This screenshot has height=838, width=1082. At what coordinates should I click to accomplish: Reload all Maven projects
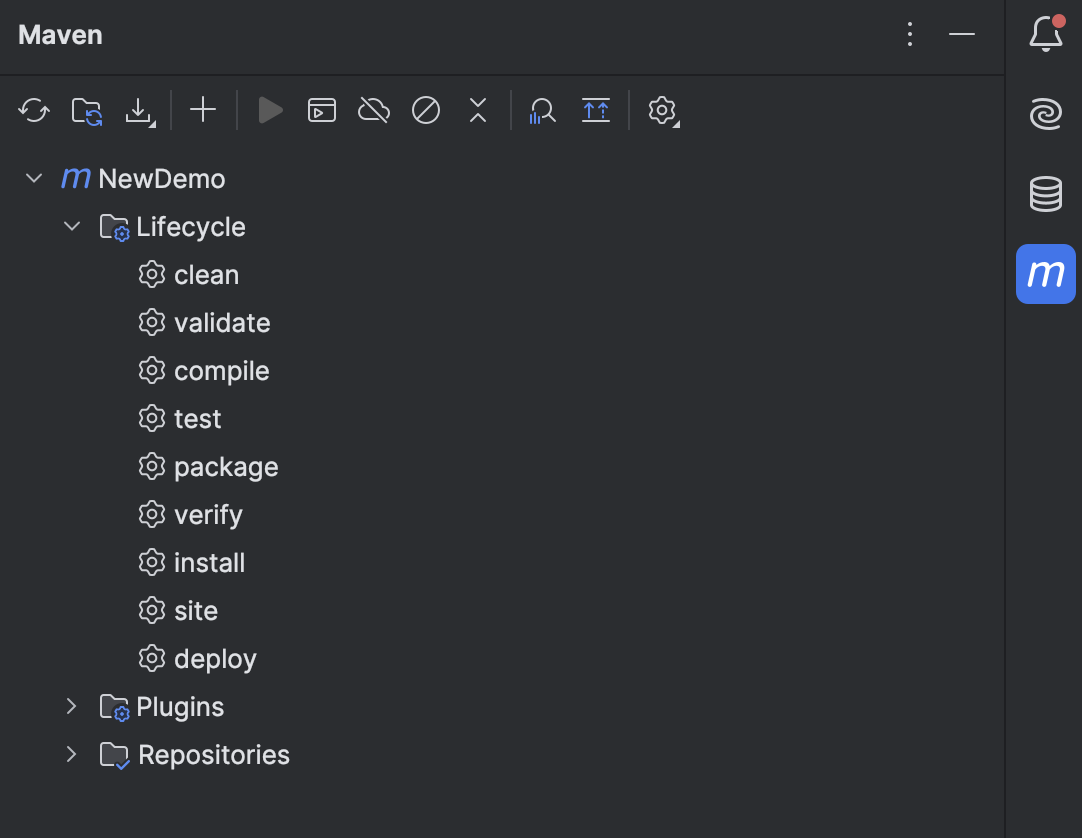pos(33,110)
